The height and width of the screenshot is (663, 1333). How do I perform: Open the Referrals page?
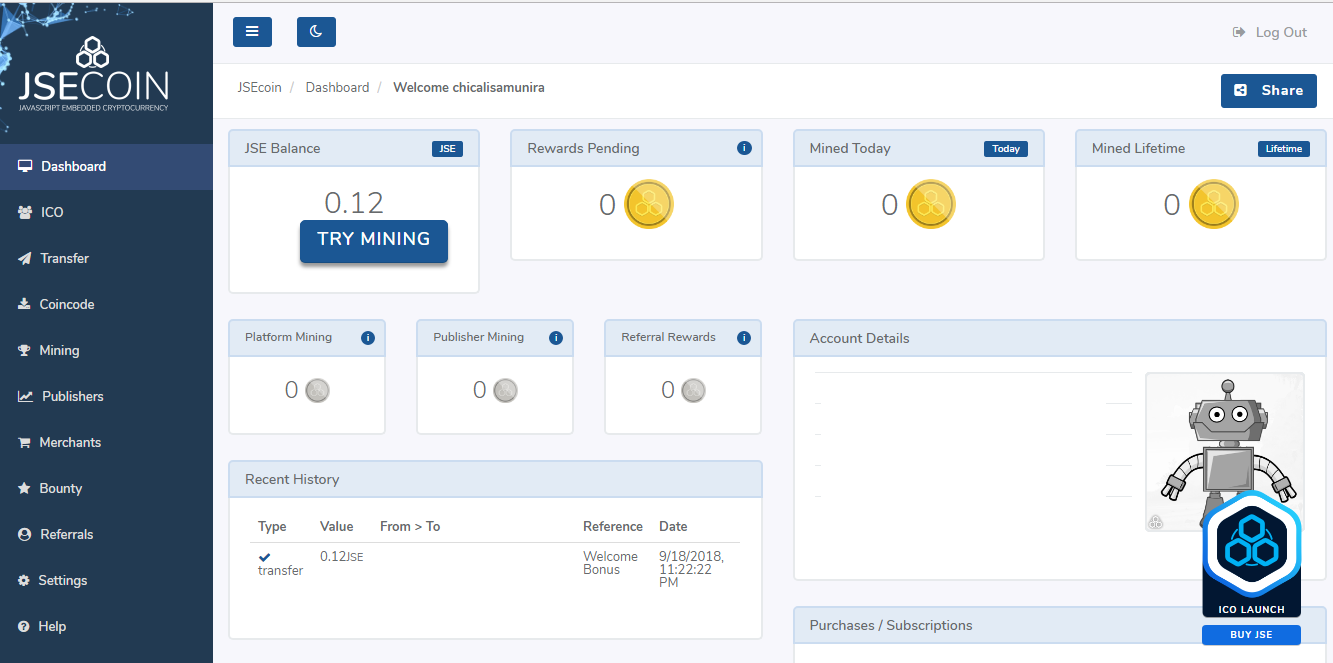pyautogui.click(x=106, y=535)
